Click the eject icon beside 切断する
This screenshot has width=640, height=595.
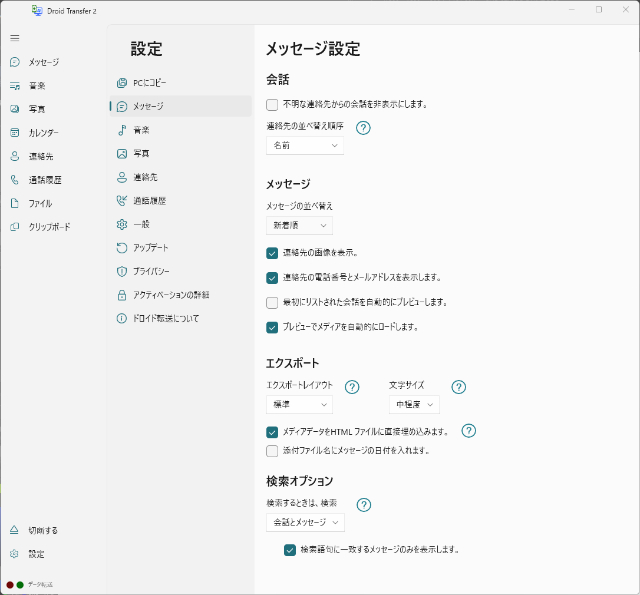click(x=14, y=530)
